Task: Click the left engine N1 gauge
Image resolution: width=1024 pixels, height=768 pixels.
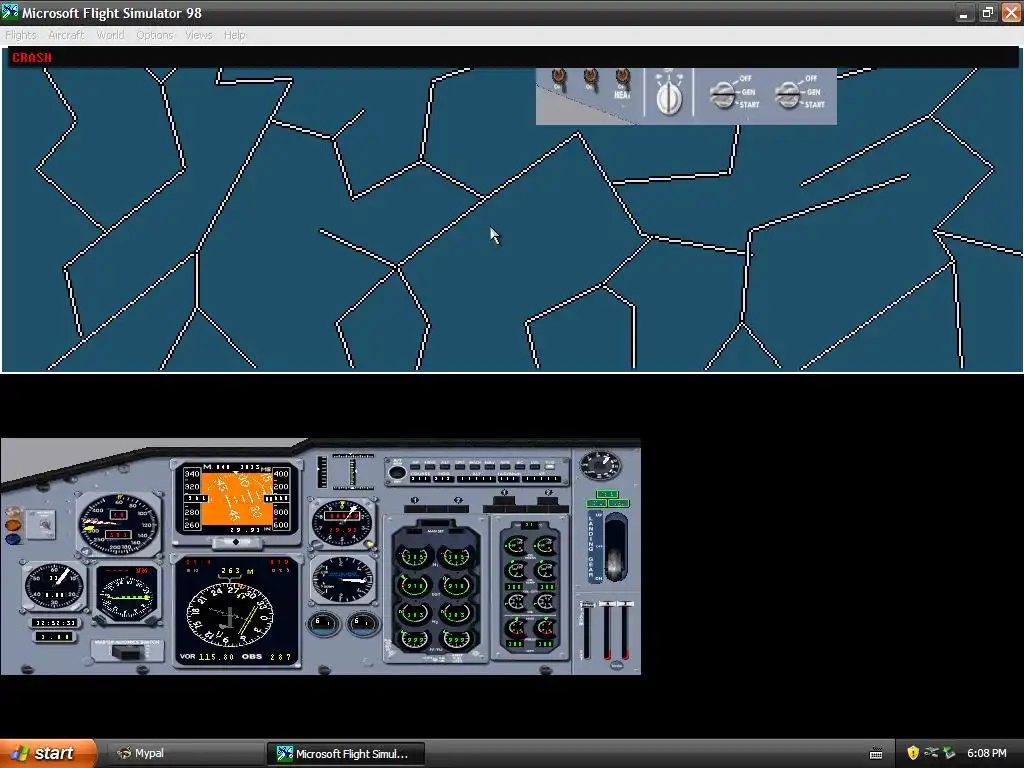Action: pyautogui.click(x=414, y=556)
